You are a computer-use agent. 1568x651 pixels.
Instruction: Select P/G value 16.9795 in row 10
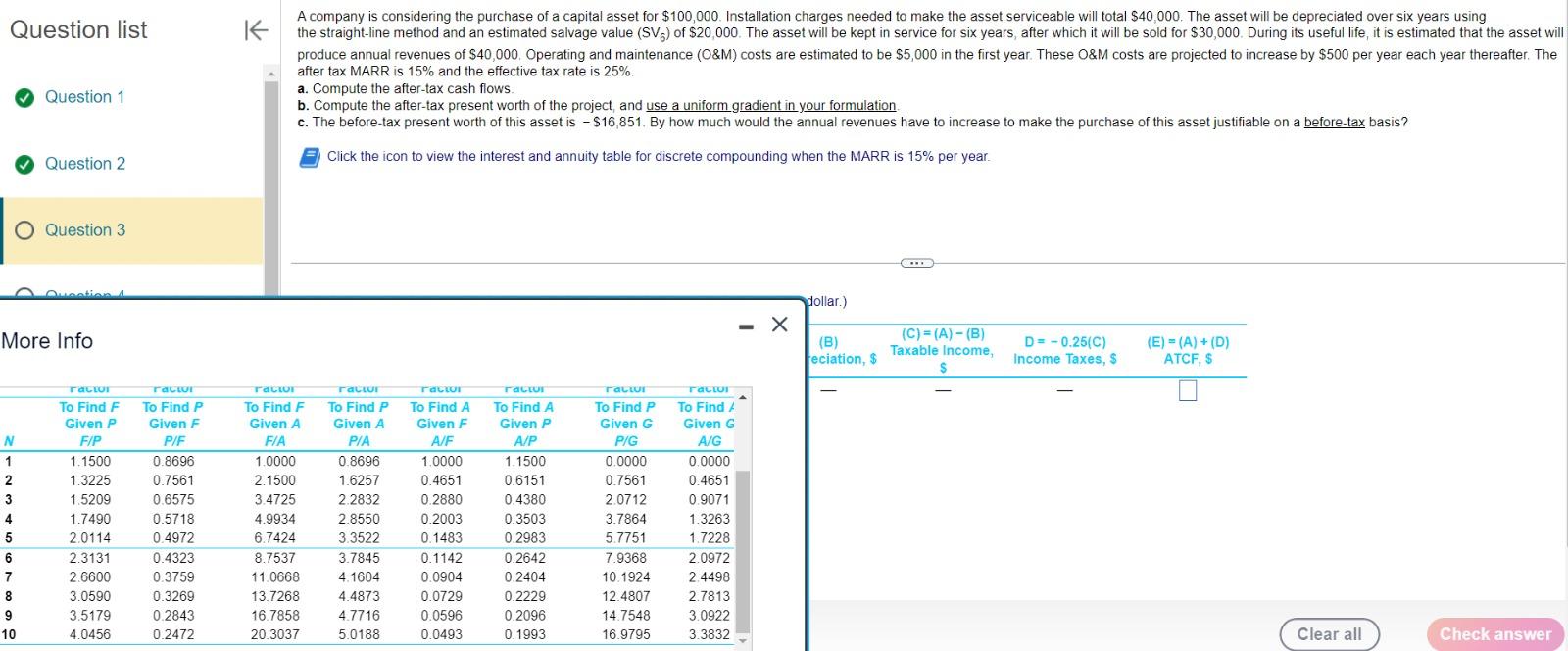pos(626,634)
